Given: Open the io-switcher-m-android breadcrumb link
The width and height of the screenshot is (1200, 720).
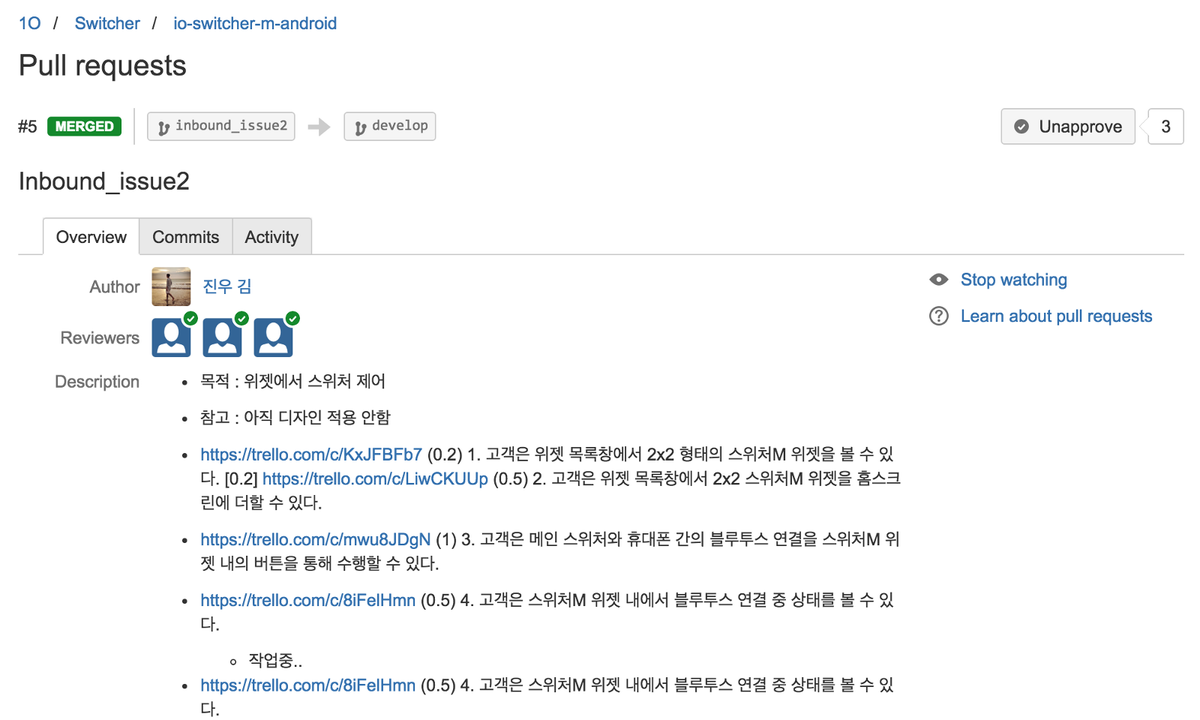Looking at the screenshot, I should coord(248,23).
